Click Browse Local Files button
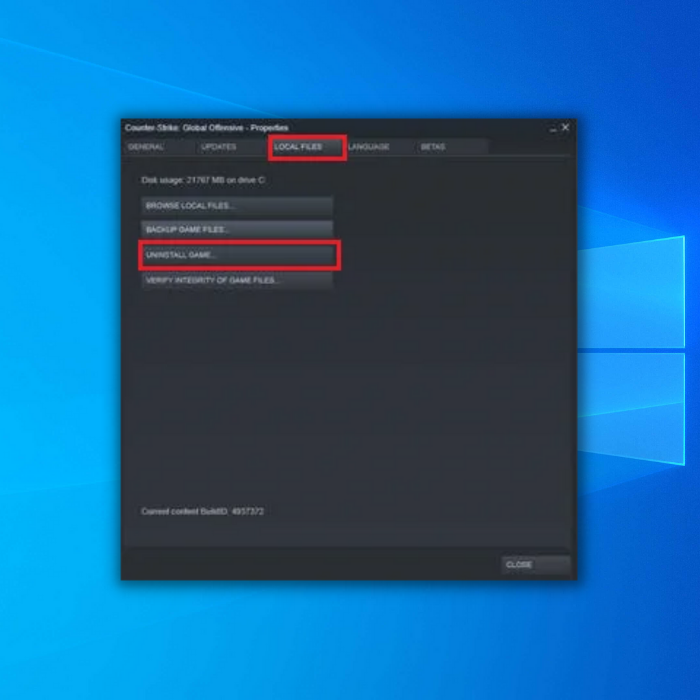 click(x=237, y=206)
